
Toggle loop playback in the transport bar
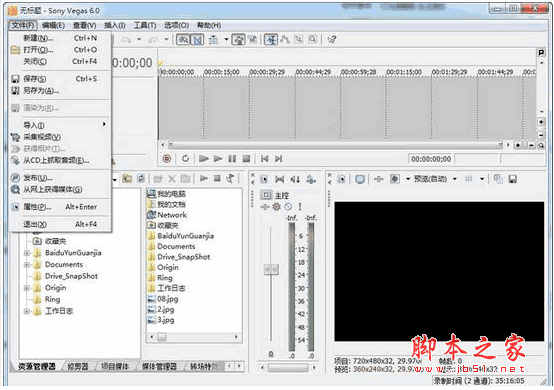(x=185, y=159)
